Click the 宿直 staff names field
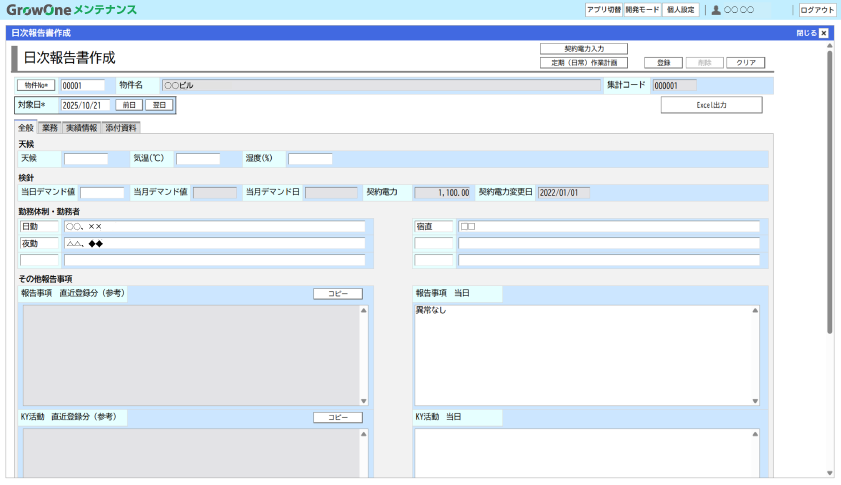 609,226
